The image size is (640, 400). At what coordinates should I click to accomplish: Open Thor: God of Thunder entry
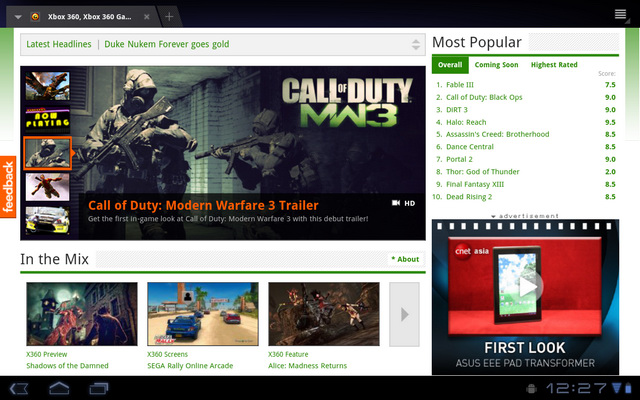pos(482,172)
